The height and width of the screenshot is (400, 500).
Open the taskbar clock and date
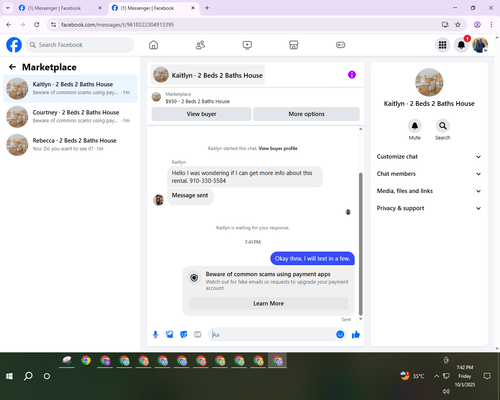465,376
